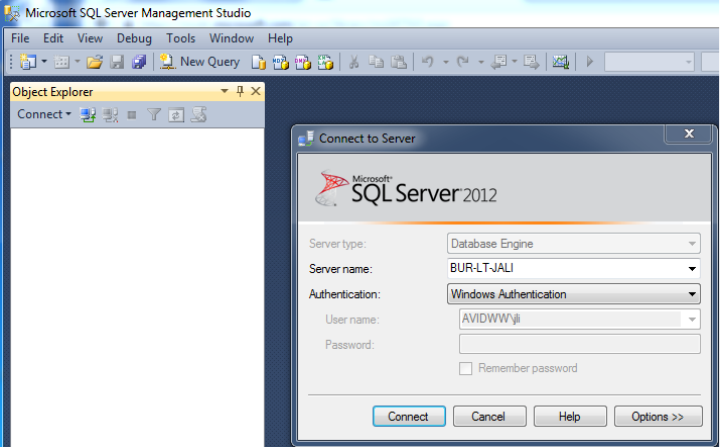Click the Cut scissors icon
This screenshot has height=447, width=720.
[x=354, y=62]
